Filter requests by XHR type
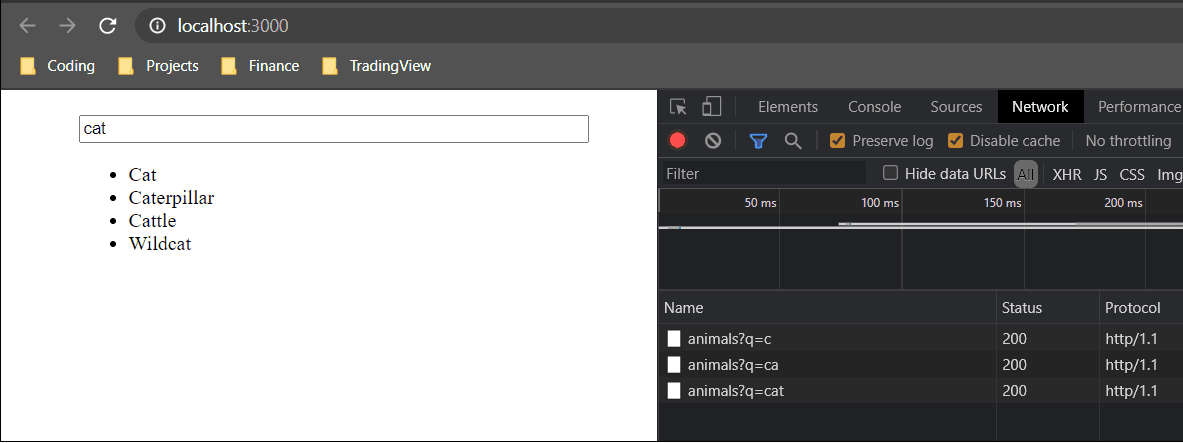1183x443 pixels. coord(1067,174)
